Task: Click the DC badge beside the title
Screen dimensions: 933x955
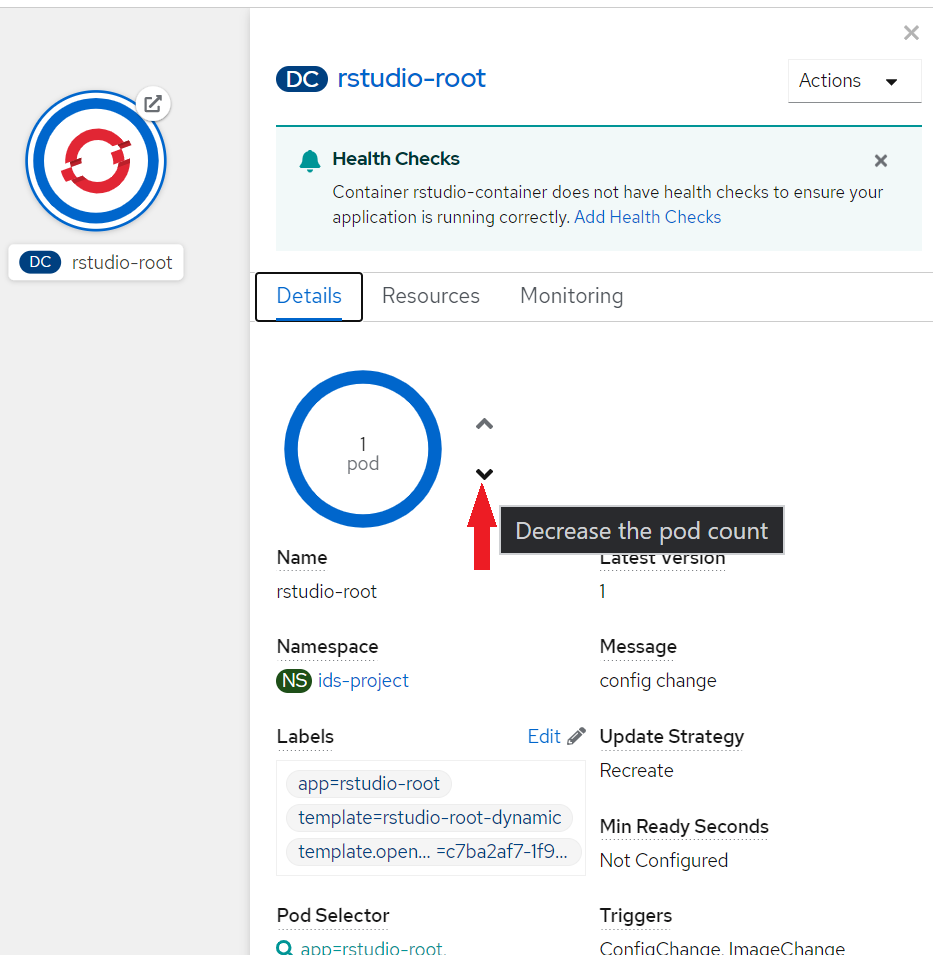Action: point(301,79)
